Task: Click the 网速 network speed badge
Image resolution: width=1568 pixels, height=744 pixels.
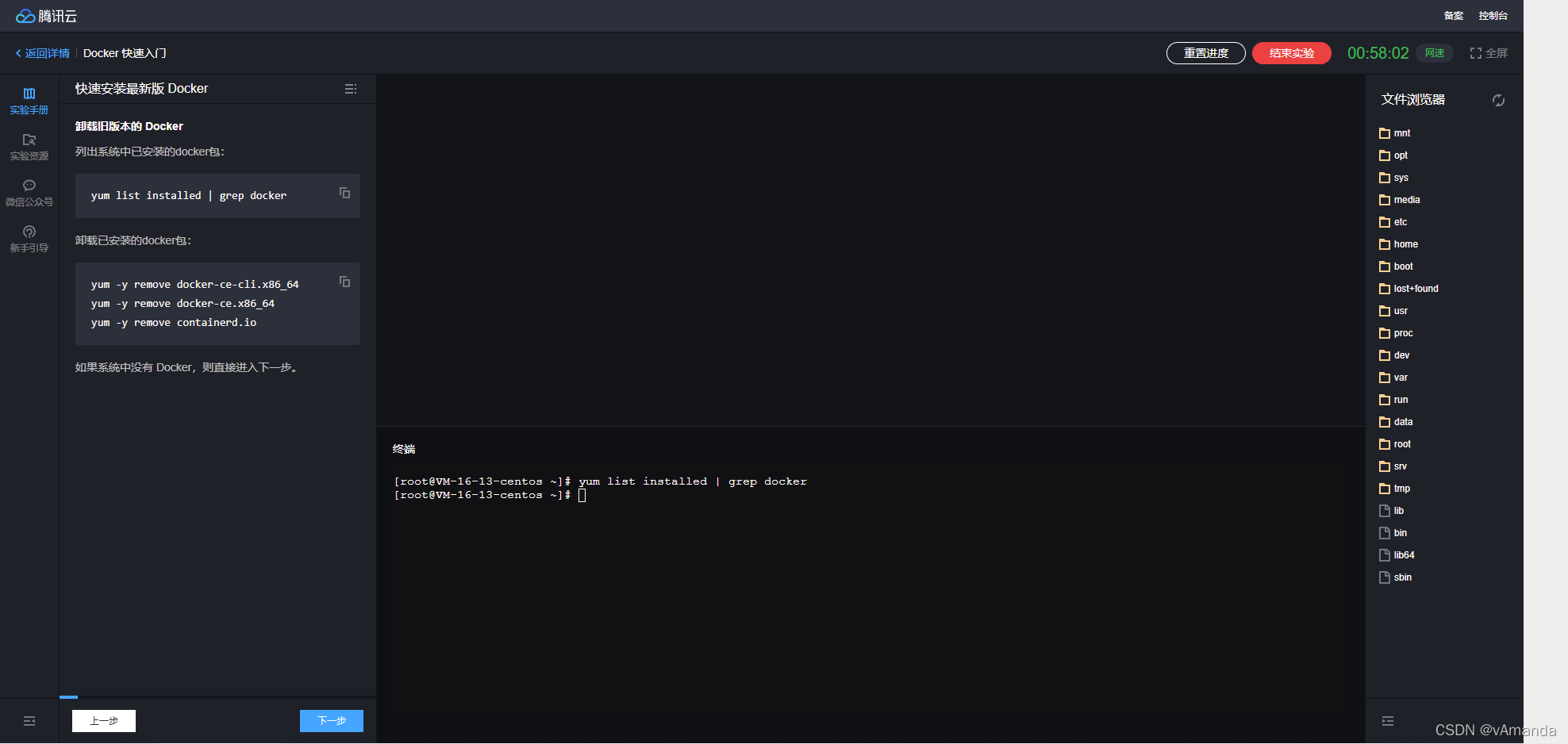Action: pyautogui.click(x=1435, y=53)
